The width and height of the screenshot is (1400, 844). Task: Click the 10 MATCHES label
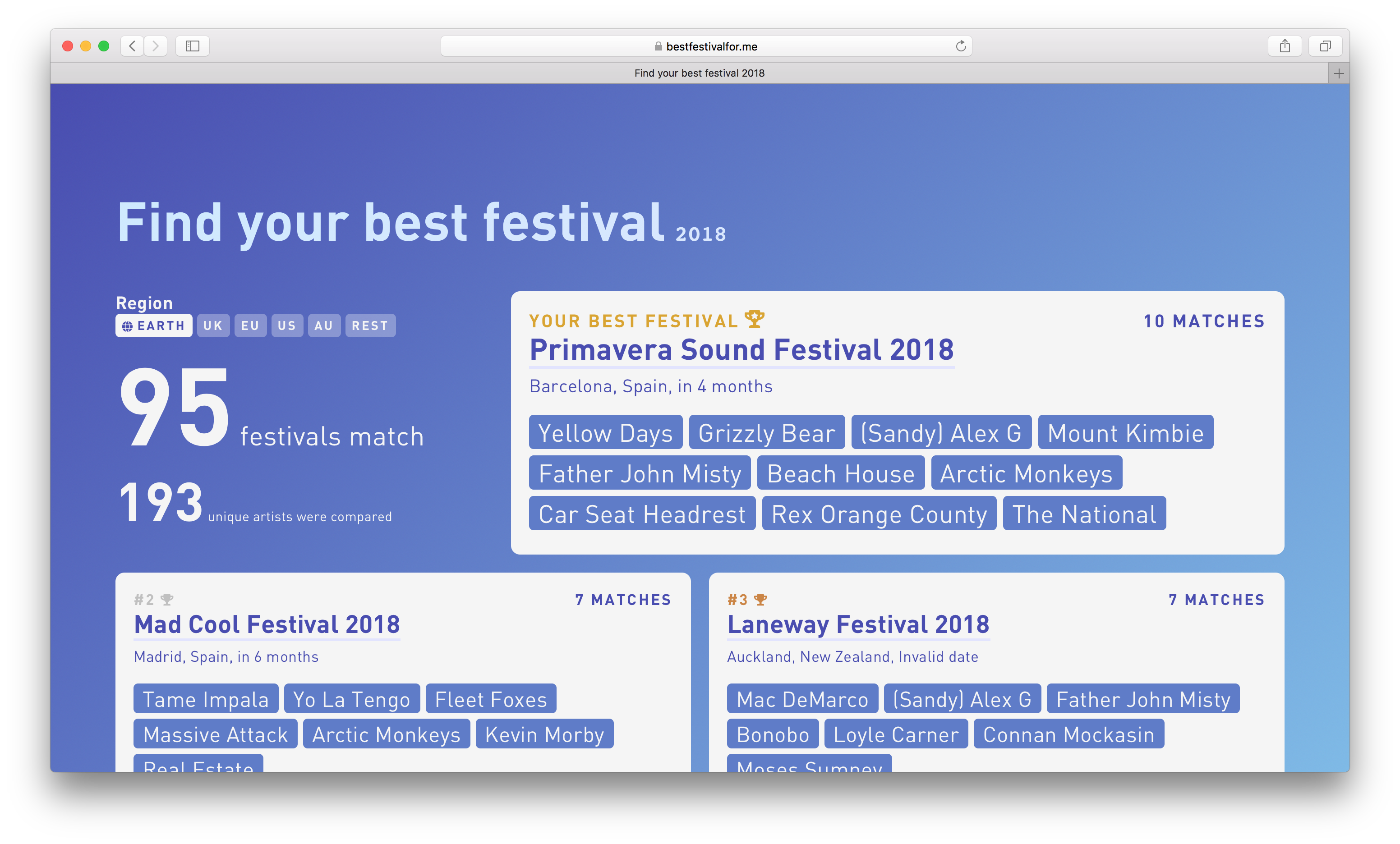pos(1204,321)
